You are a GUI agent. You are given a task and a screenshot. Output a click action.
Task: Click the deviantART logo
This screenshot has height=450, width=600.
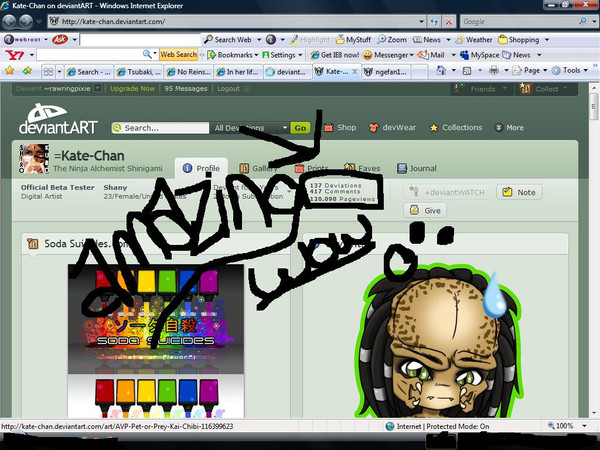(58, 119)
